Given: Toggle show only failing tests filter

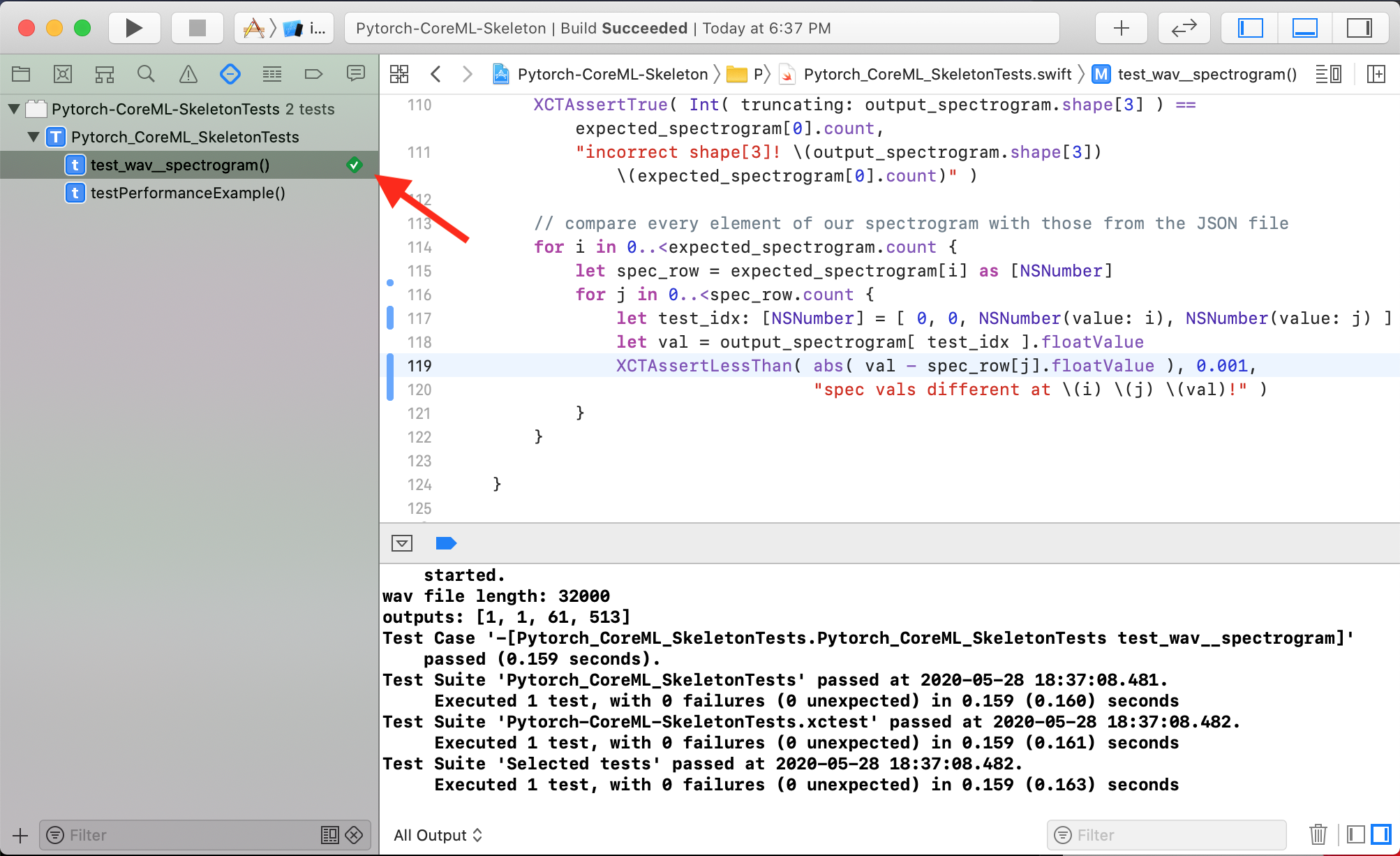Looking at the screenshot, I should [354, 835].
